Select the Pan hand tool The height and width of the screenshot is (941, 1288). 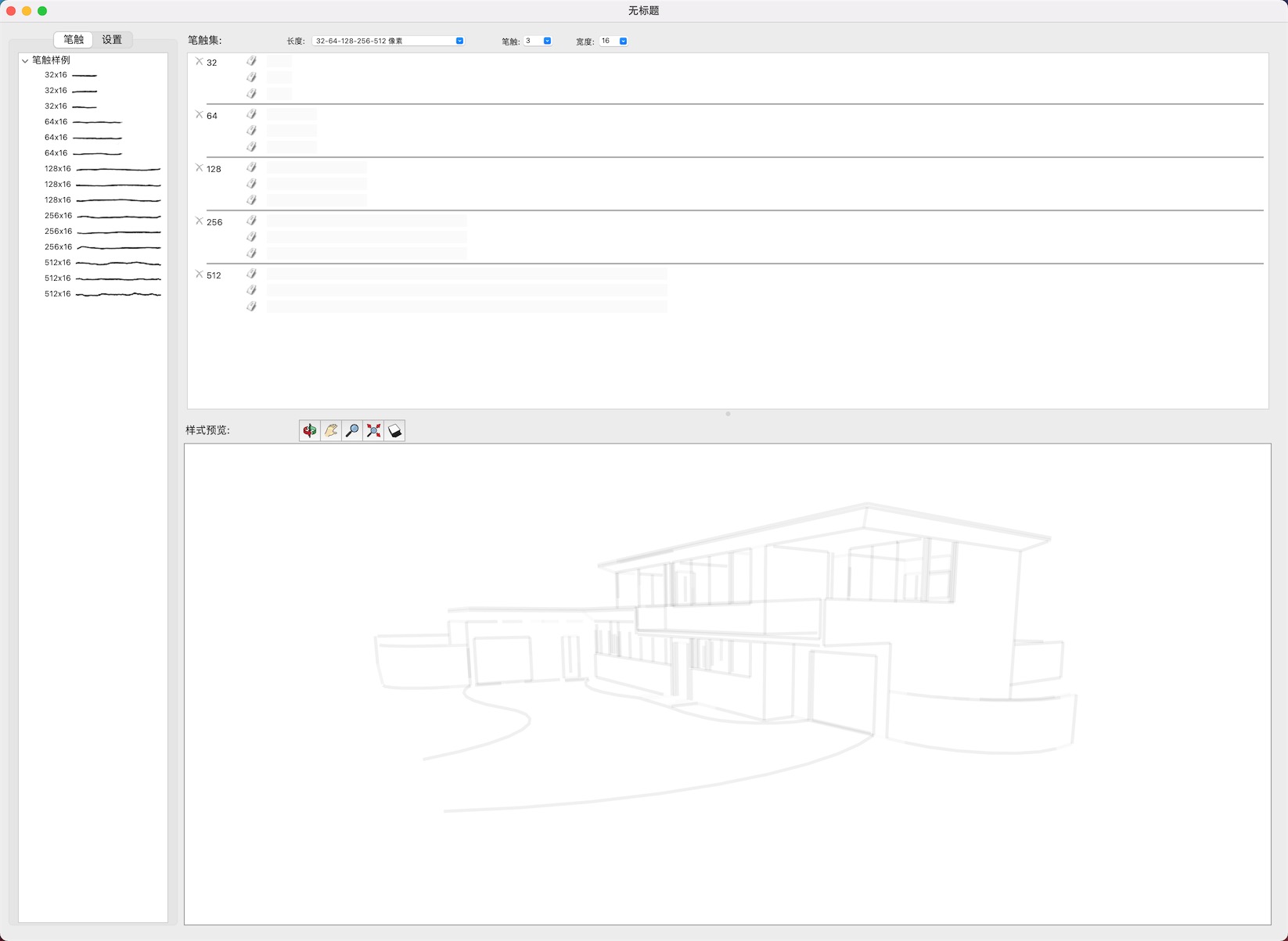[x=331, y=430]
